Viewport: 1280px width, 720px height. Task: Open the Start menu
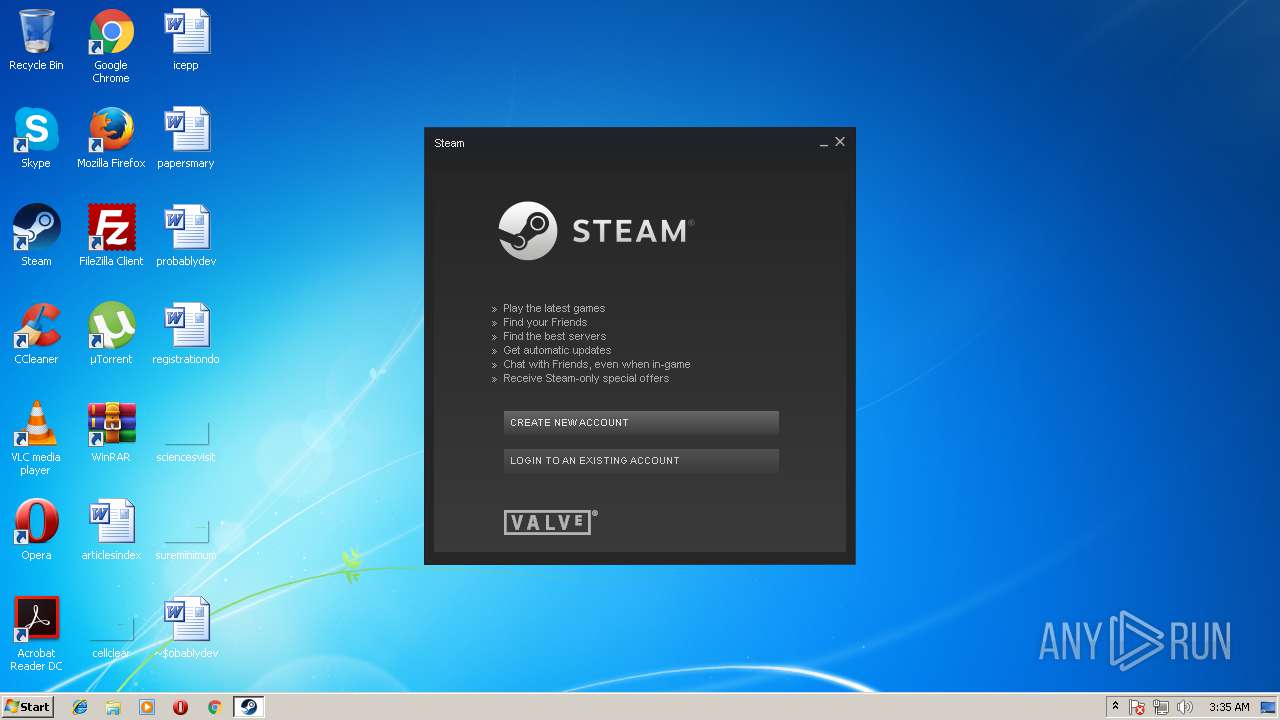pos(27,706)
